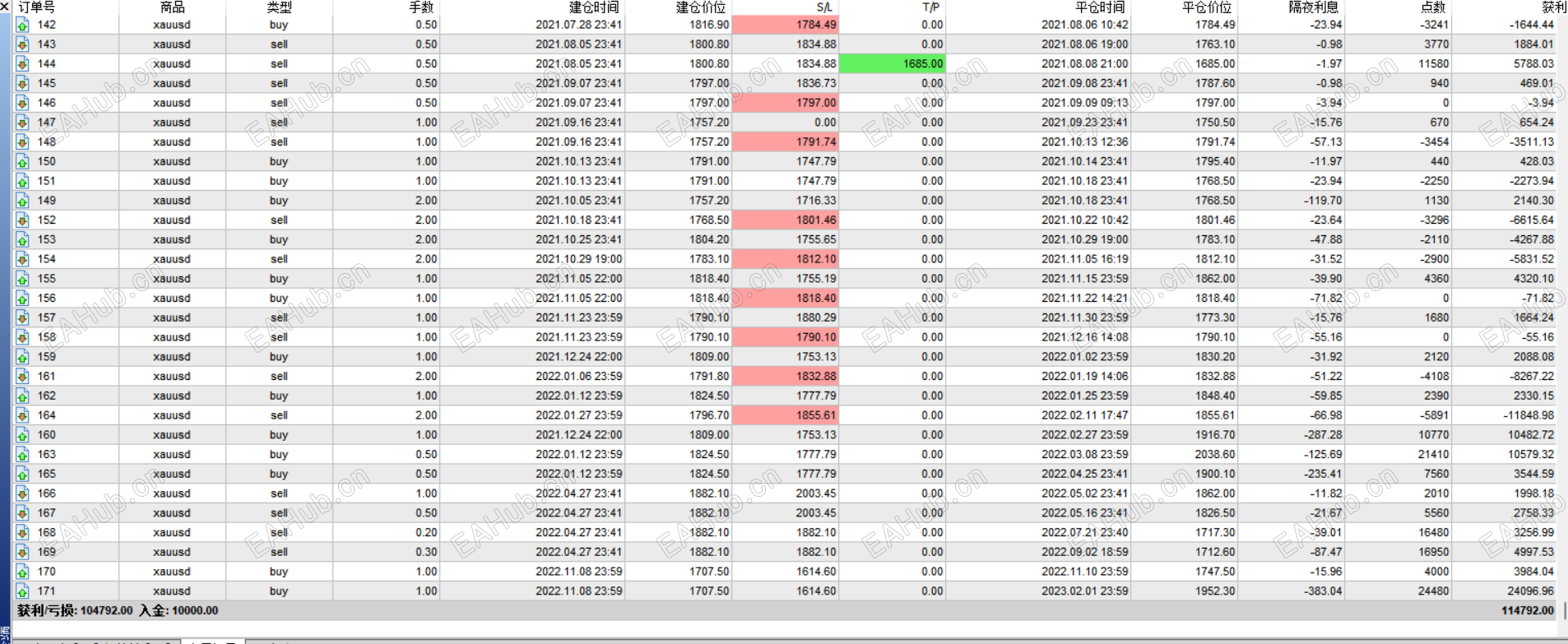Pick the order icon next to order 160
This screenshot has width=1568, height=644.
click(x=22, y=435)
